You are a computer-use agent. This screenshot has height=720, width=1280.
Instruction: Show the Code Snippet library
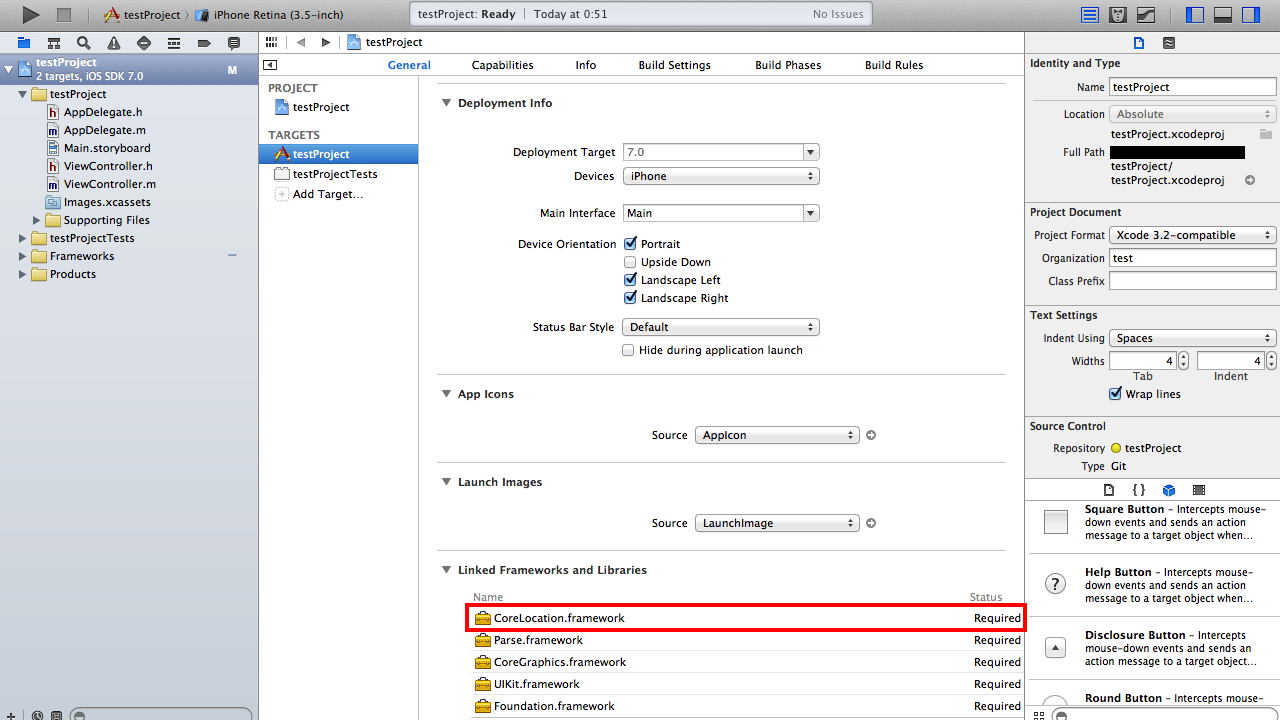pos(1138,490)
